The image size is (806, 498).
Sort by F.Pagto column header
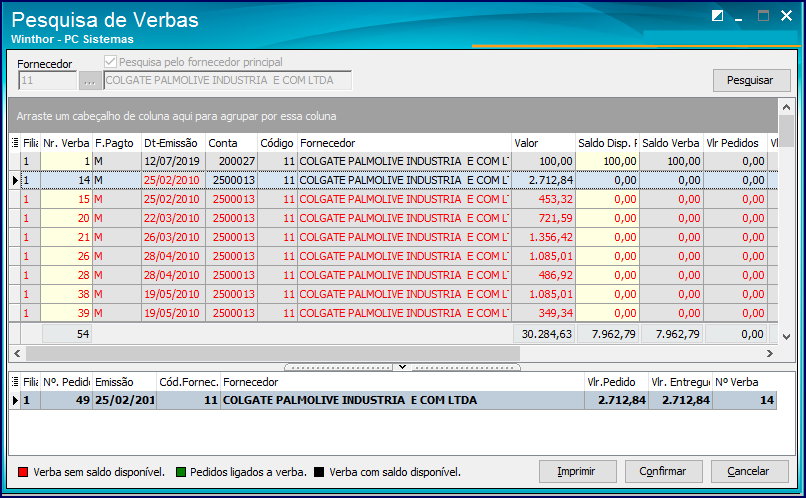117,143
